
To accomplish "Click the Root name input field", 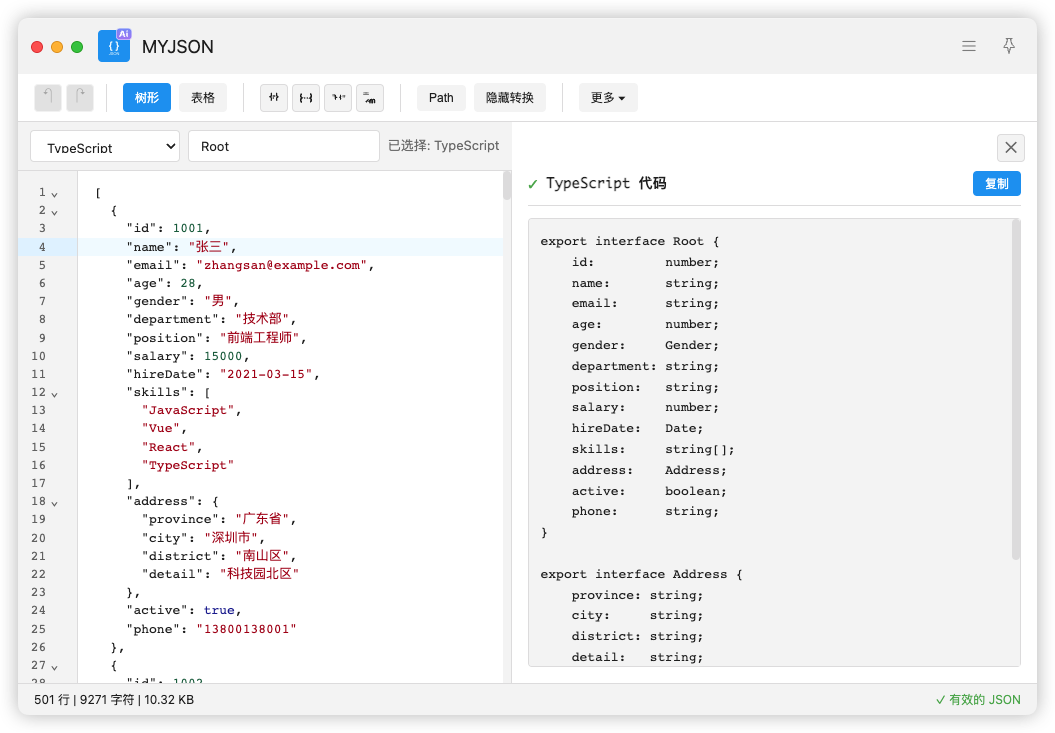I will pyautogui.click(x=283, y=146).
